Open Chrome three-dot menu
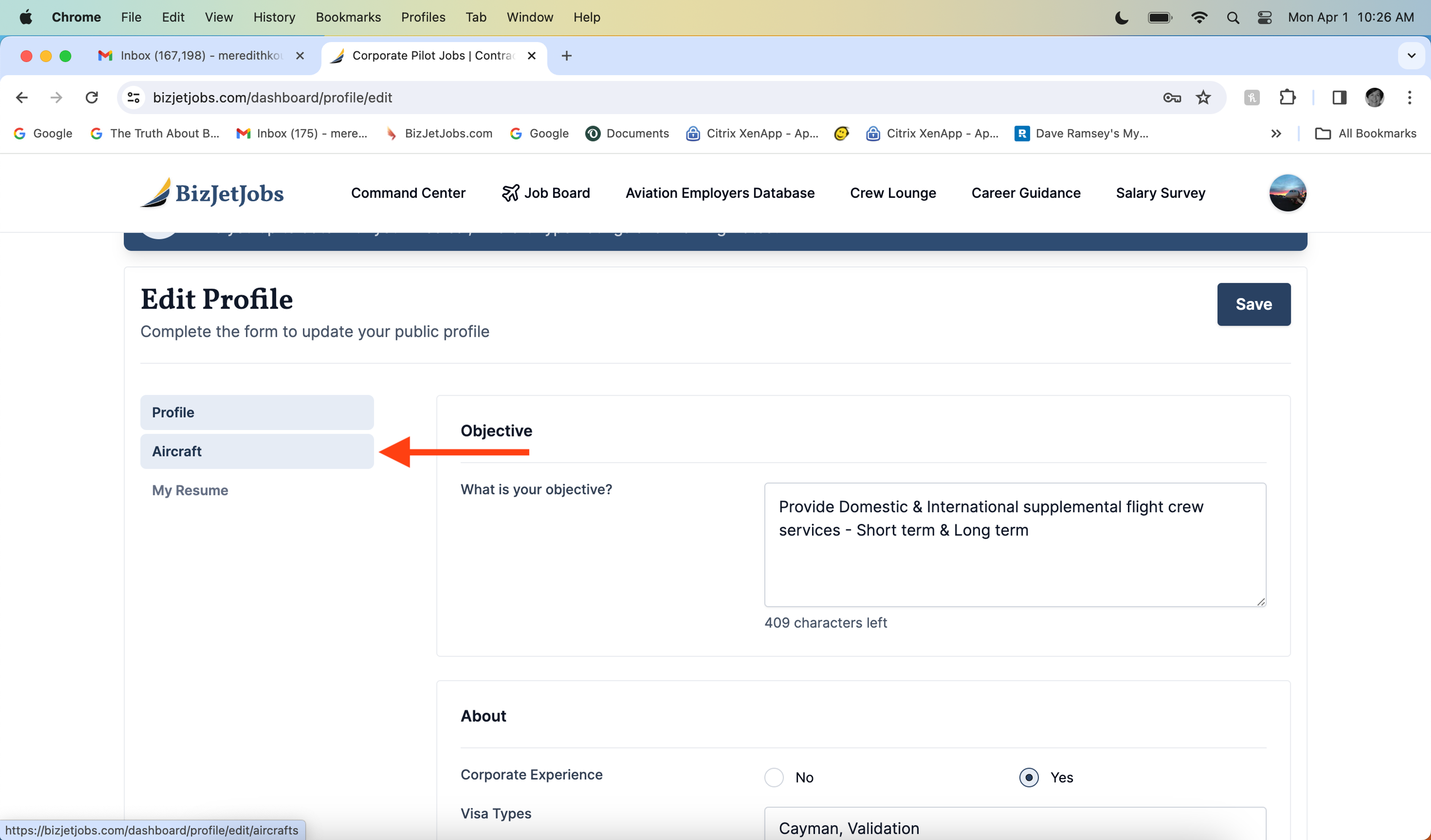 click(1409, 98)
